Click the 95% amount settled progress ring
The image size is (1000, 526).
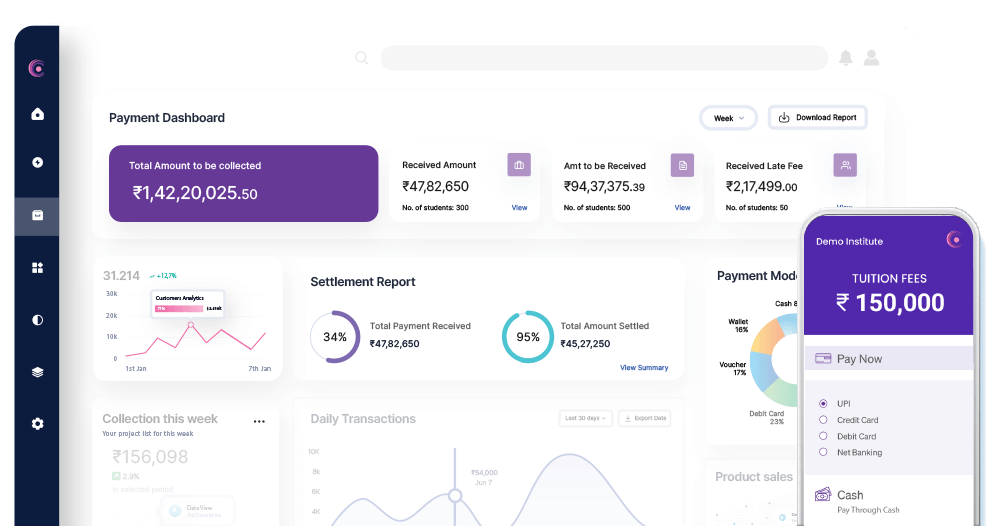point(528,337)
